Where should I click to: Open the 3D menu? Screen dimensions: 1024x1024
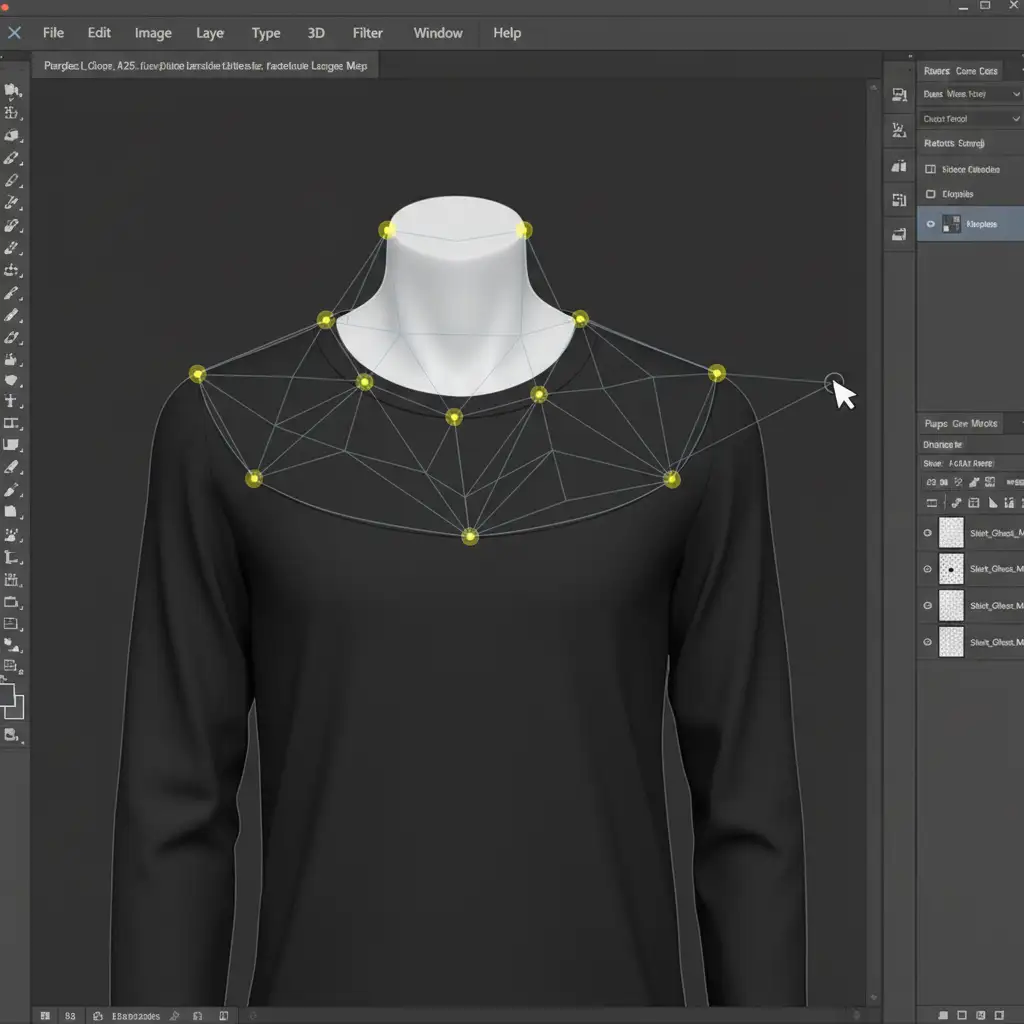click(316, 33)
